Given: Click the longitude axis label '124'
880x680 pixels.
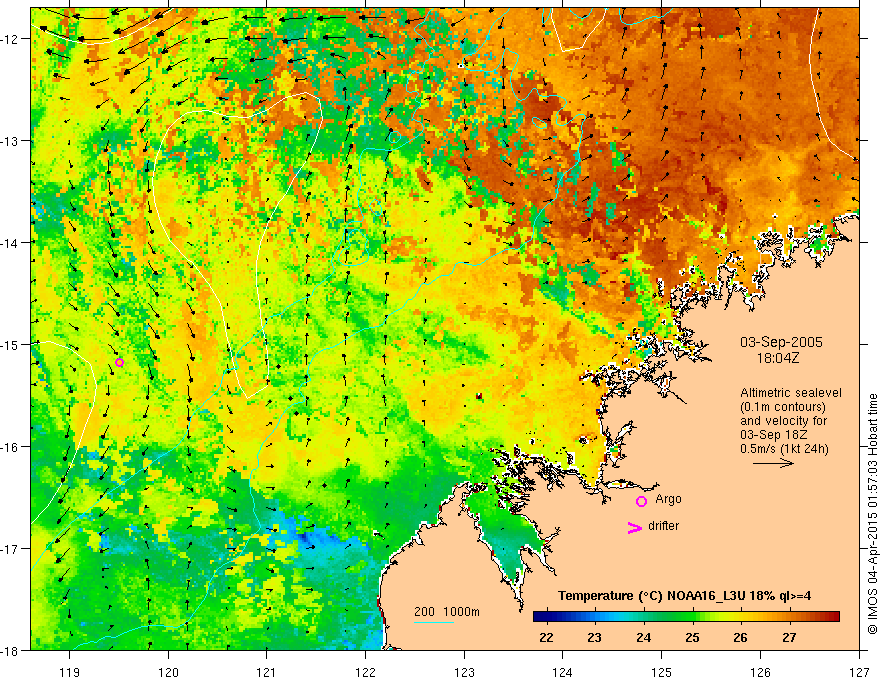Looking at the screenshot, I should 562,672.
